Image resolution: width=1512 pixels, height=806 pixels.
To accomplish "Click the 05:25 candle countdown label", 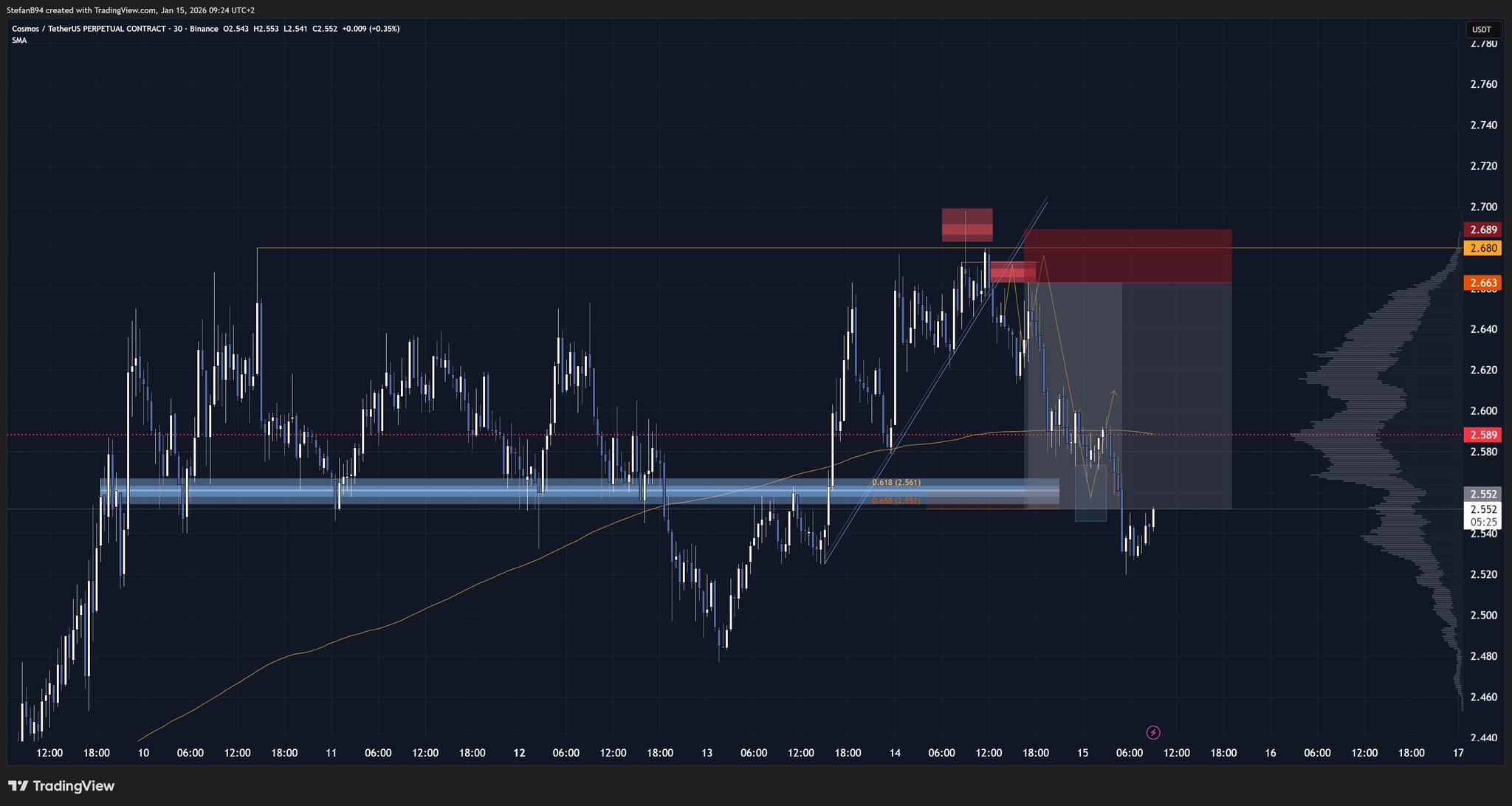I will [x=1482, y=522].
